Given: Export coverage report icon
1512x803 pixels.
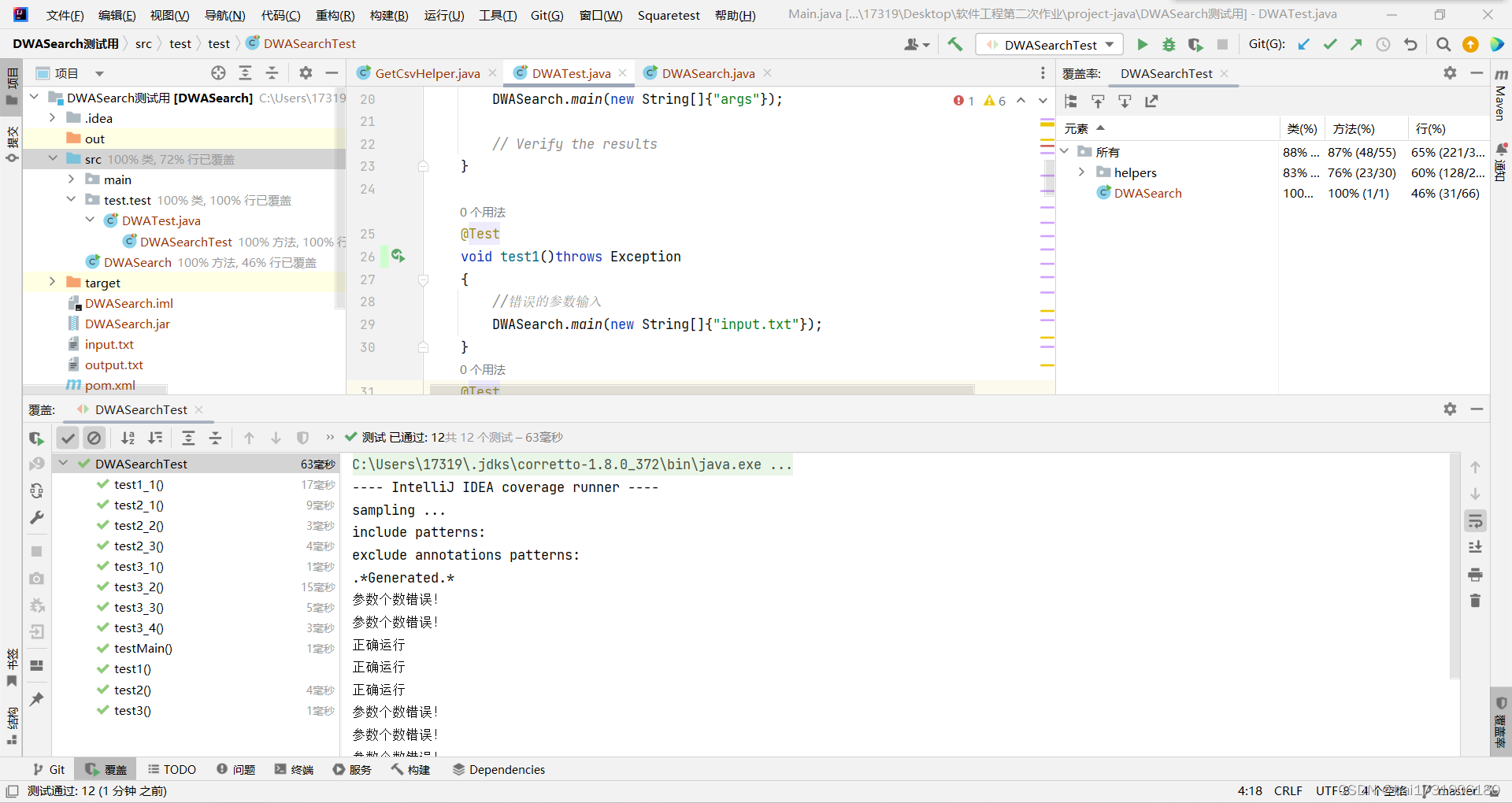Looking at the screenshot, I should point(1151,101).
